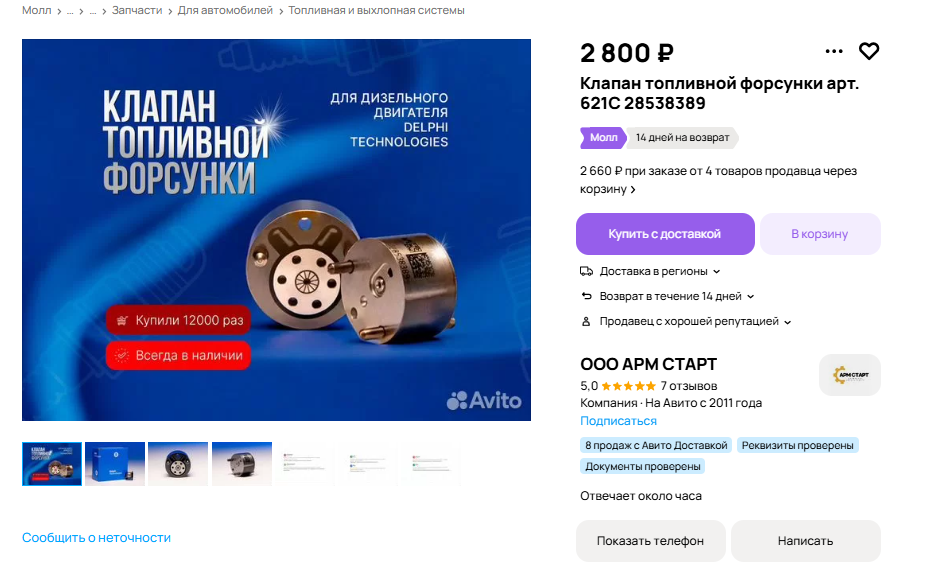Click Показать телефон button
This screenshot has height=568, width=949.
[650, 541]
